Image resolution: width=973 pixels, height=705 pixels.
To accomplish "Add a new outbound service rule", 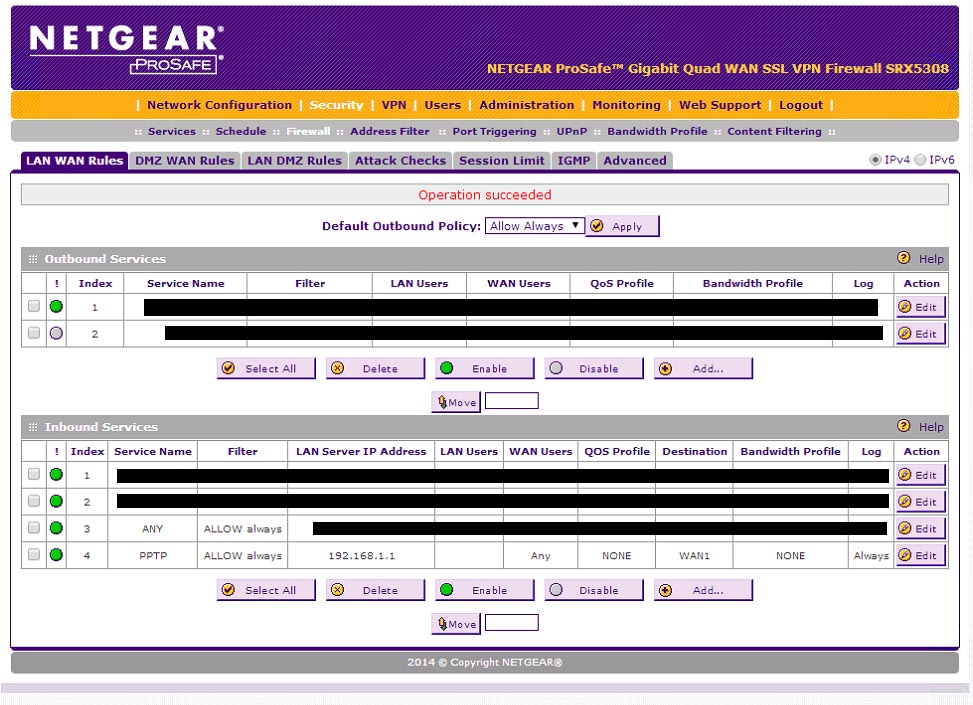I will tap(702, 368).
